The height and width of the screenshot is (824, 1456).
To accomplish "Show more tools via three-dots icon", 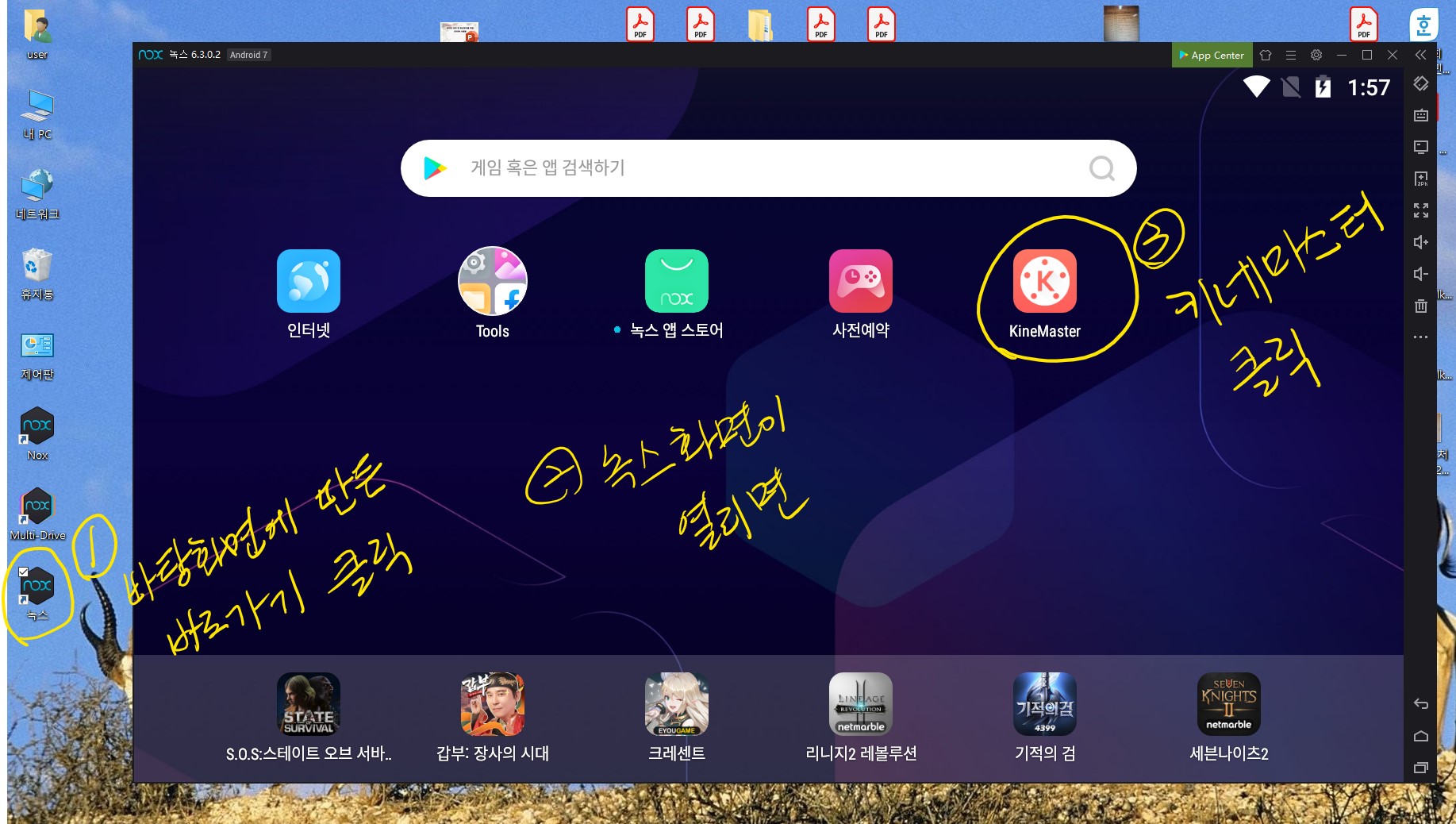I will tap(1421, 337).
